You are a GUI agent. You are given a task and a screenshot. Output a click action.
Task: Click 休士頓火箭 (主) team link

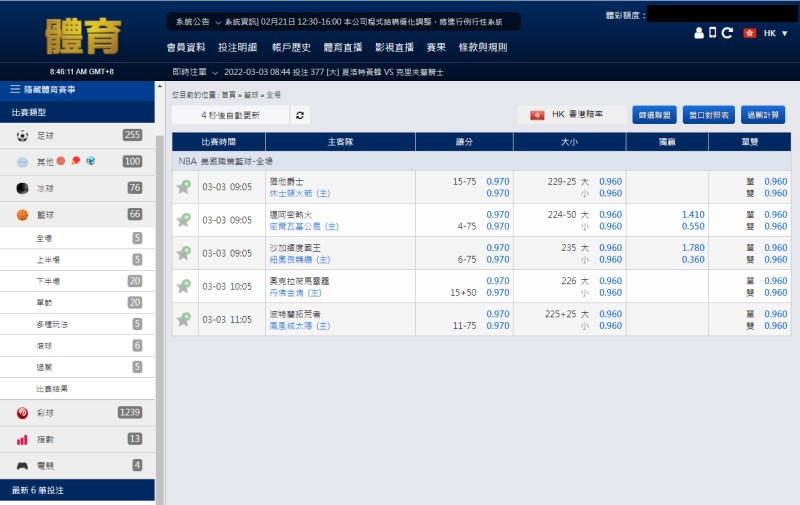point(300,193)
